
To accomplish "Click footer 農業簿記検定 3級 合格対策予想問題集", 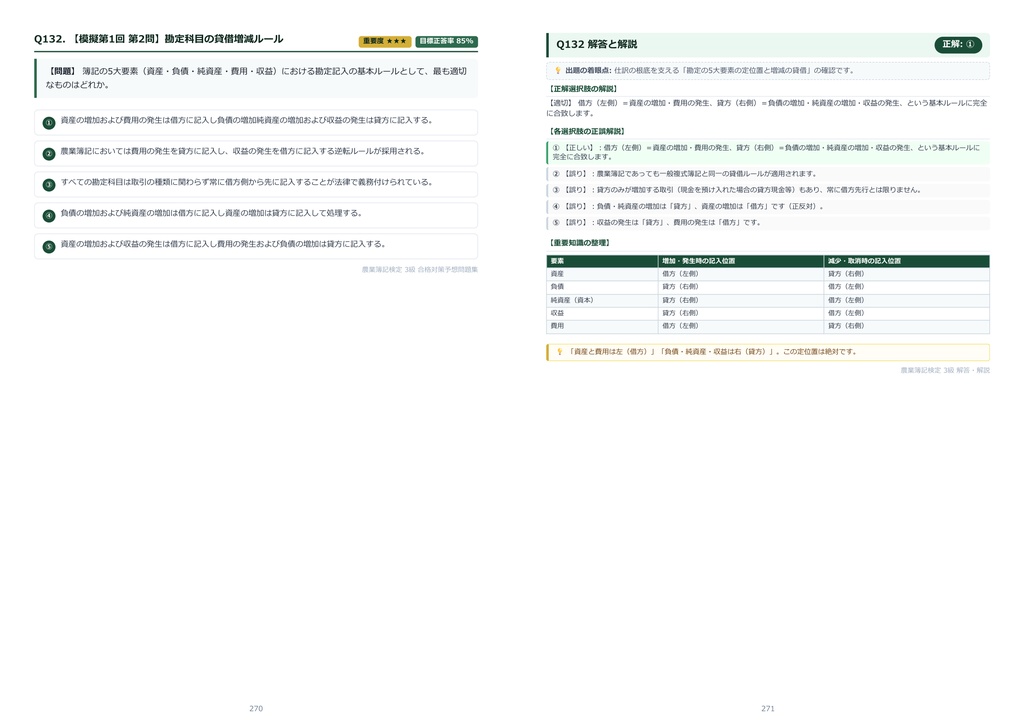I will click(x=420, y=270).
